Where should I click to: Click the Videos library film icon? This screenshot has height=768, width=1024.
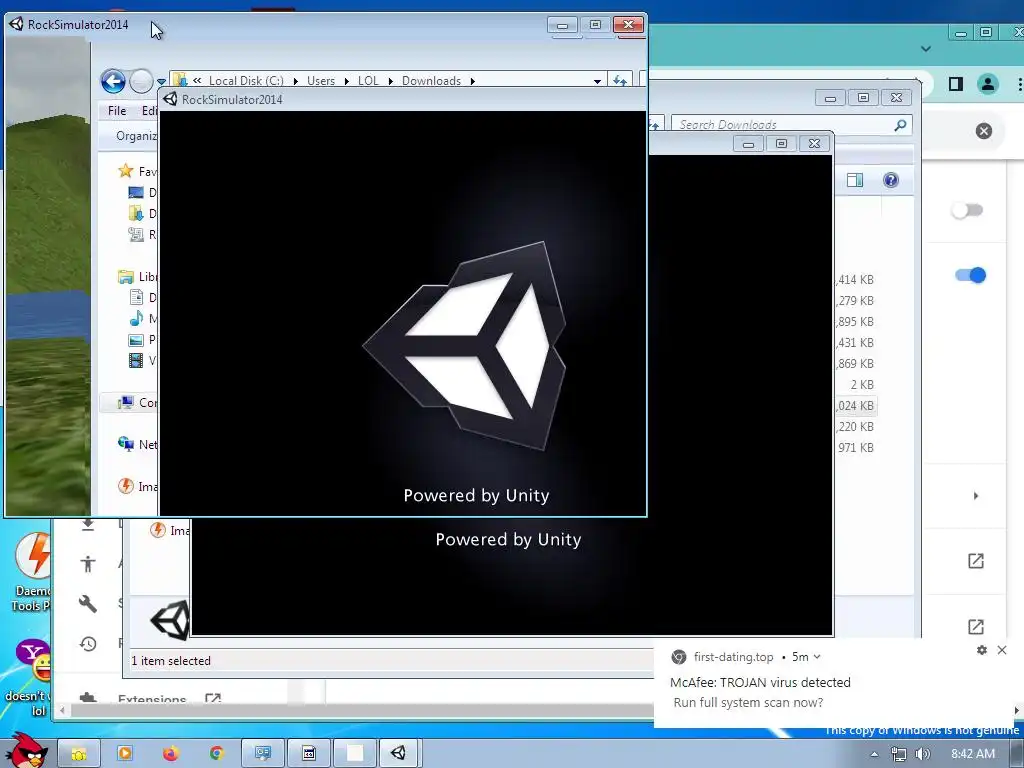pyautogui.click(x=136, y=360)
